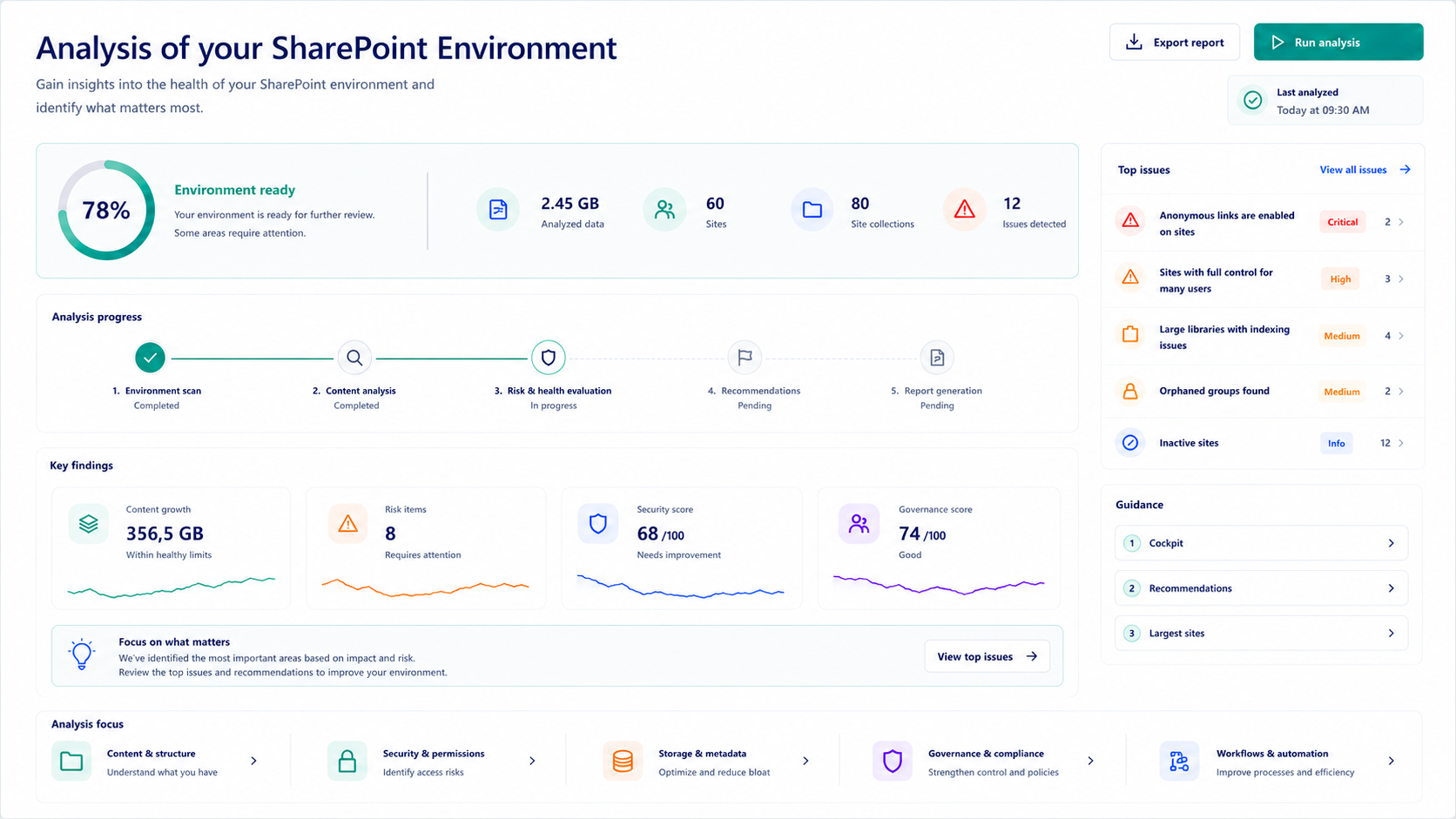Open the Recommendations guidance chevron
The height and width of the screenshot is (819, 1456).
pos(1391,588)
